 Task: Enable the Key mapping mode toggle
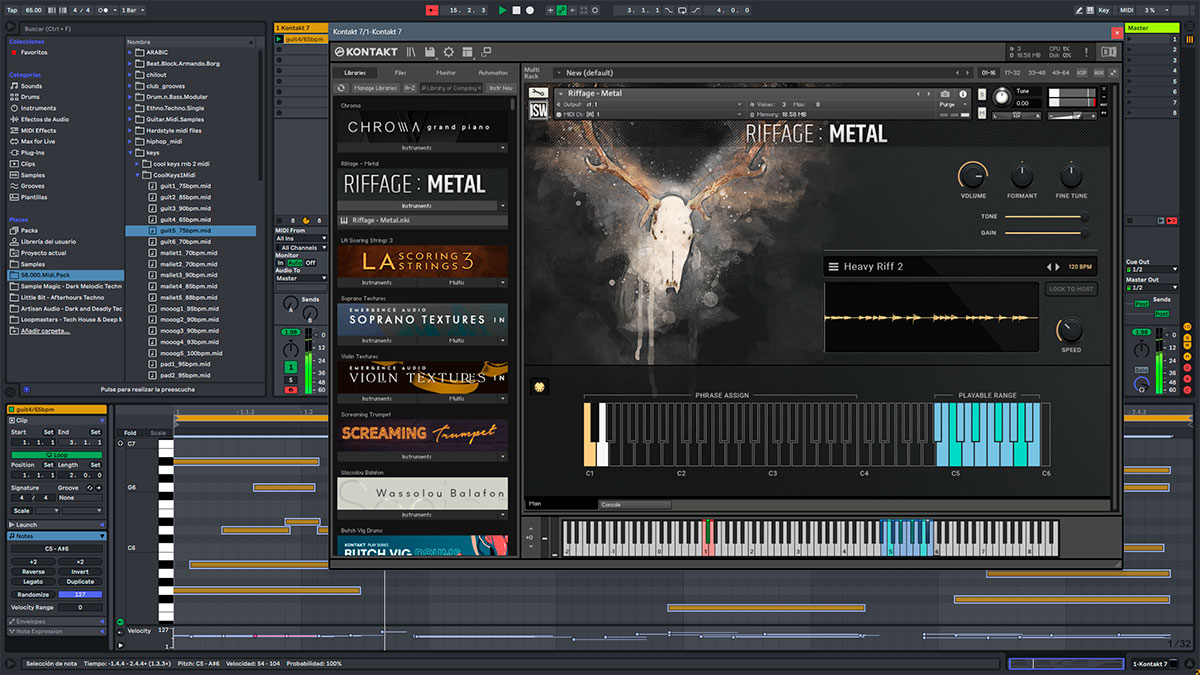click(1103, 10)
